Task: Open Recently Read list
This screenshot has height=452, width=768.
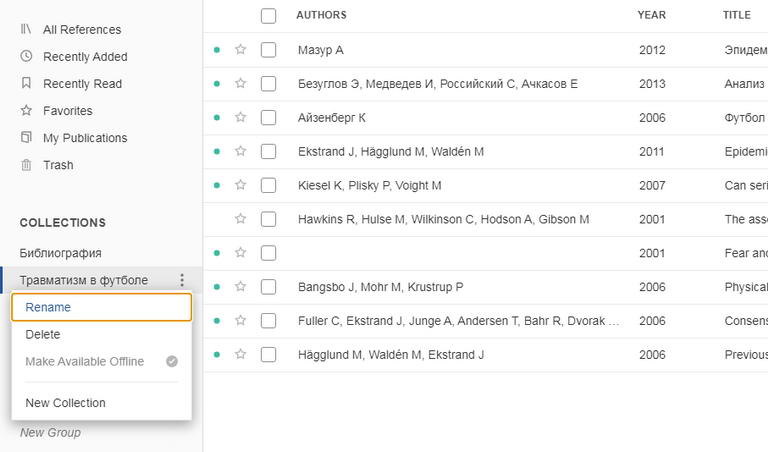Action: coord(82,84)
